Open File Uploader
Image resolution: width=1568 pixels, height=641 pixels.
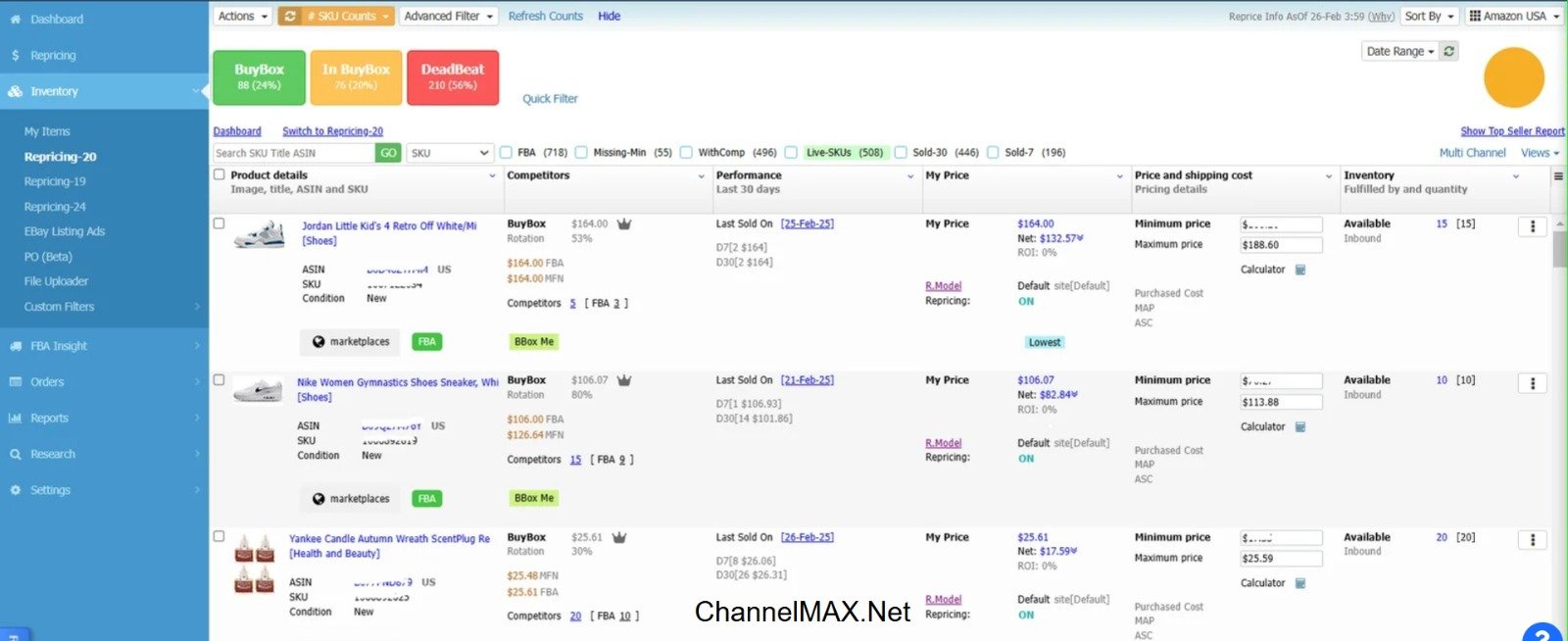(56, 281)
